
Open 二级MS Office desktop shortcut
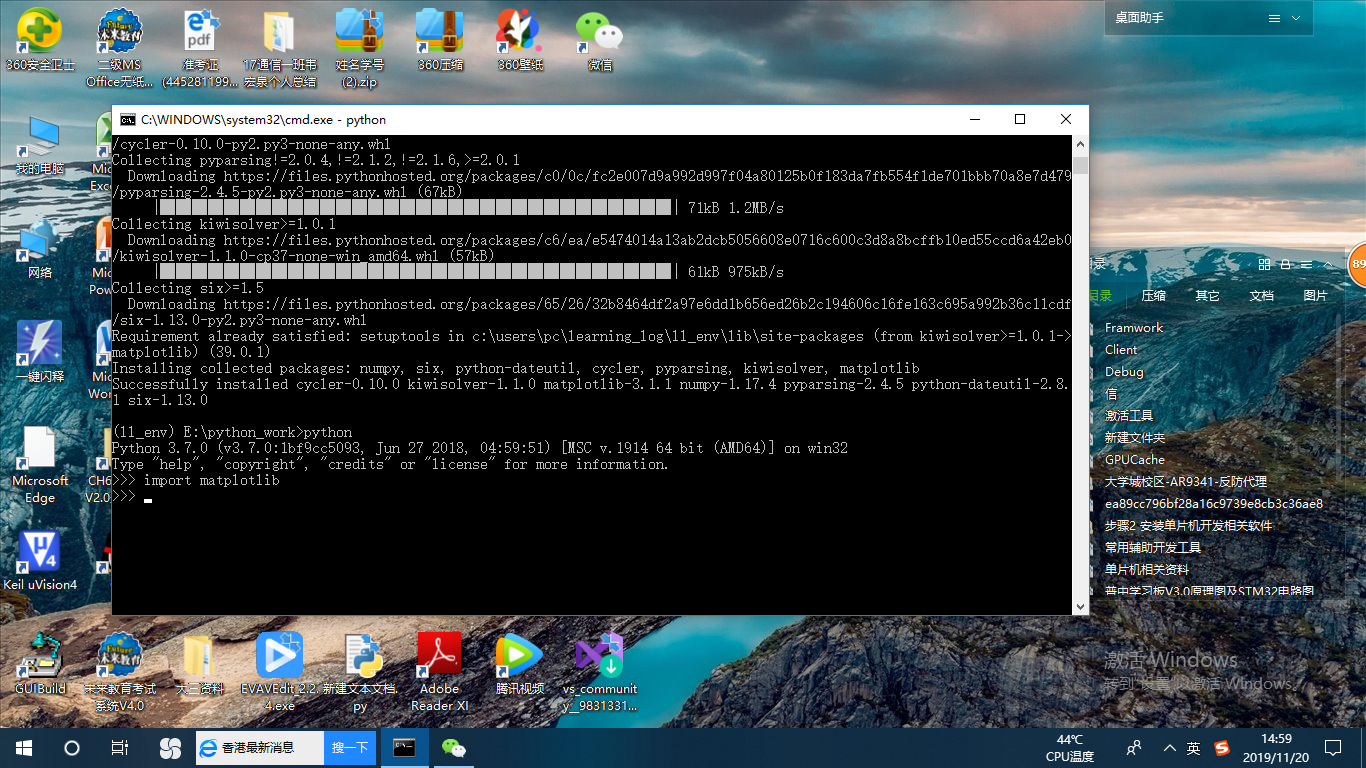point(119,48)
